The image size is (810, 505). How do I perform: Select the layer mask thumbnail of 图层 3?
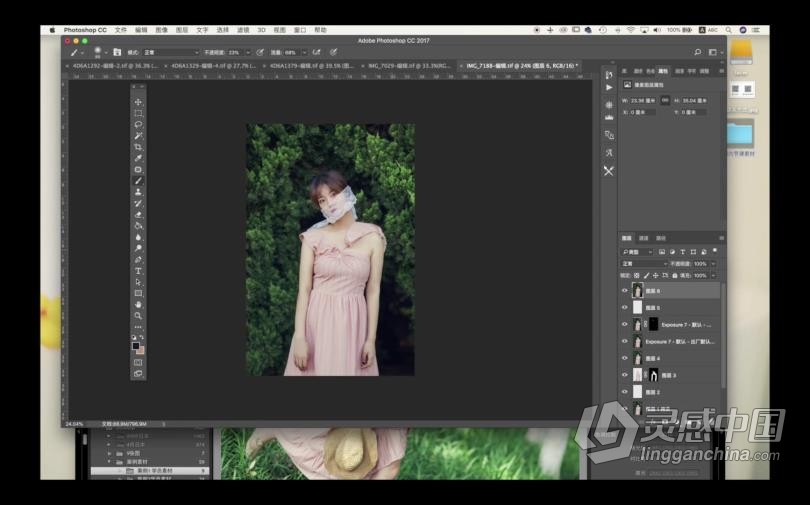(653, 375)
